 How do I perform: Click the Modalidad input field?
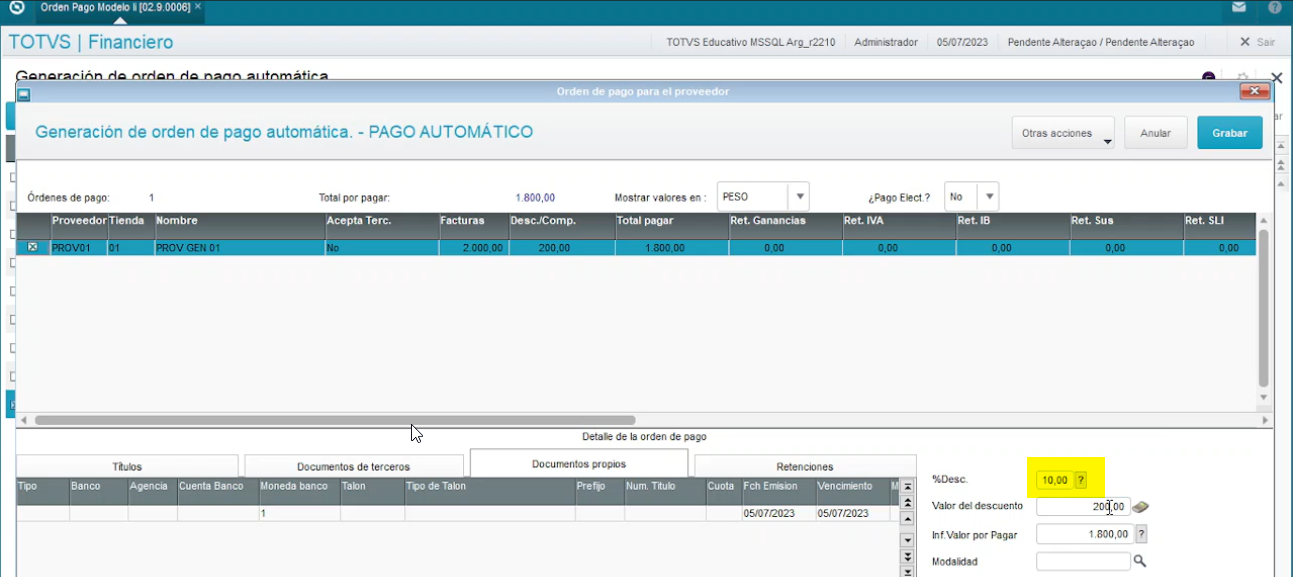(1083, 562)
